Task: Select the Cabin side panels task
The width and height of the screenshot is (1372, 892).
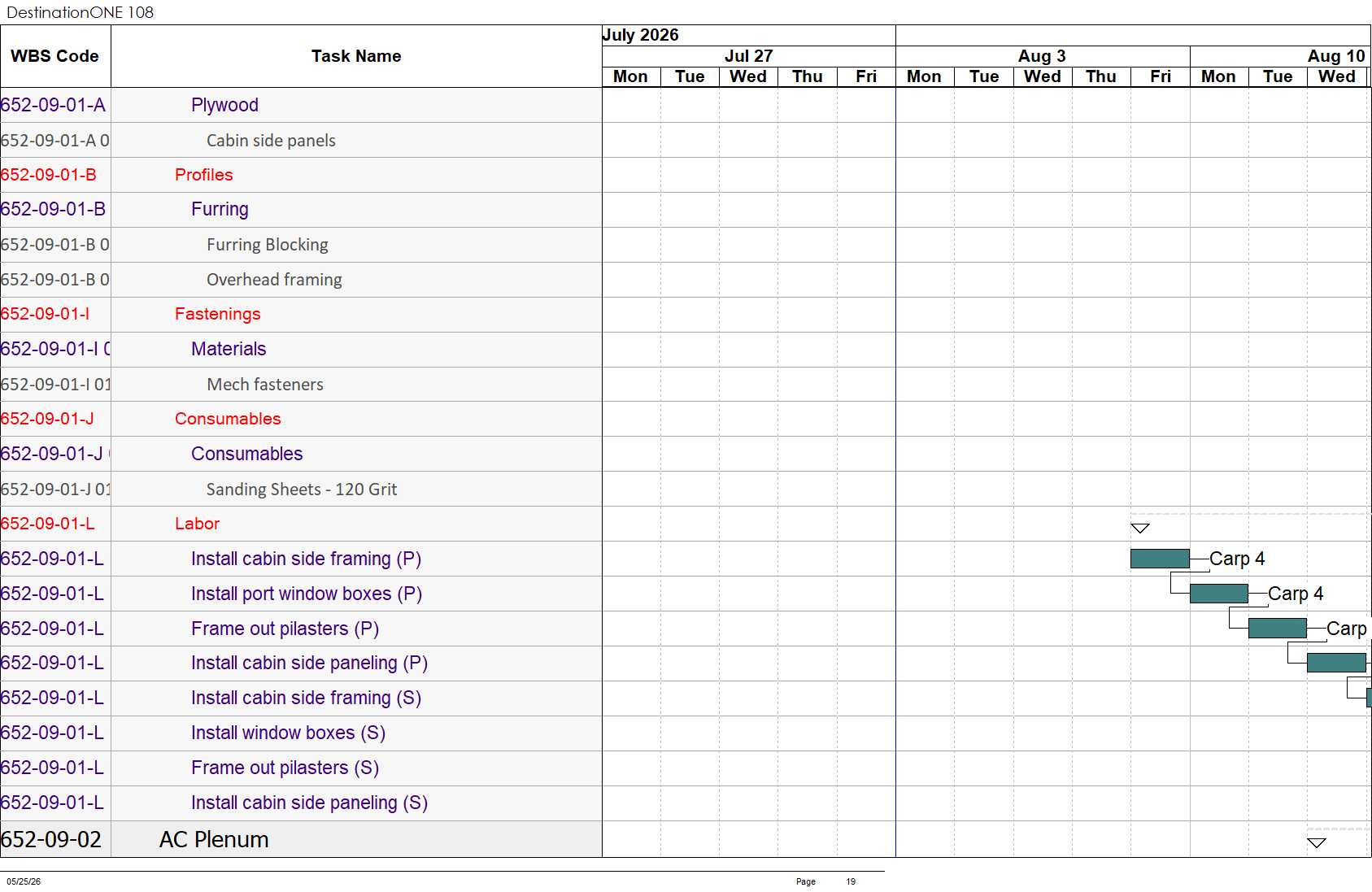Action: pyautogui.click(x=271, y=141)
